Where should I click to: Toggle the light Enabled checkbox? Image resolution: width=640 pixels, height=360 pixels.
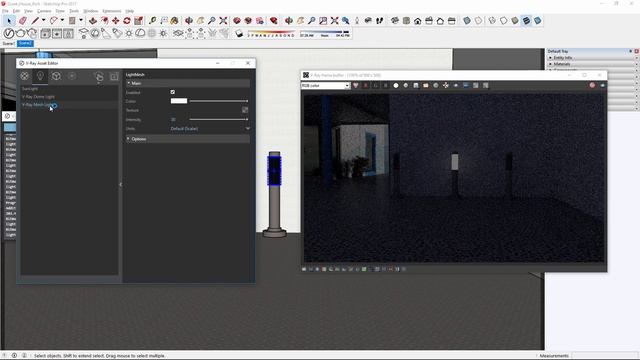click(x=173, y=92)
